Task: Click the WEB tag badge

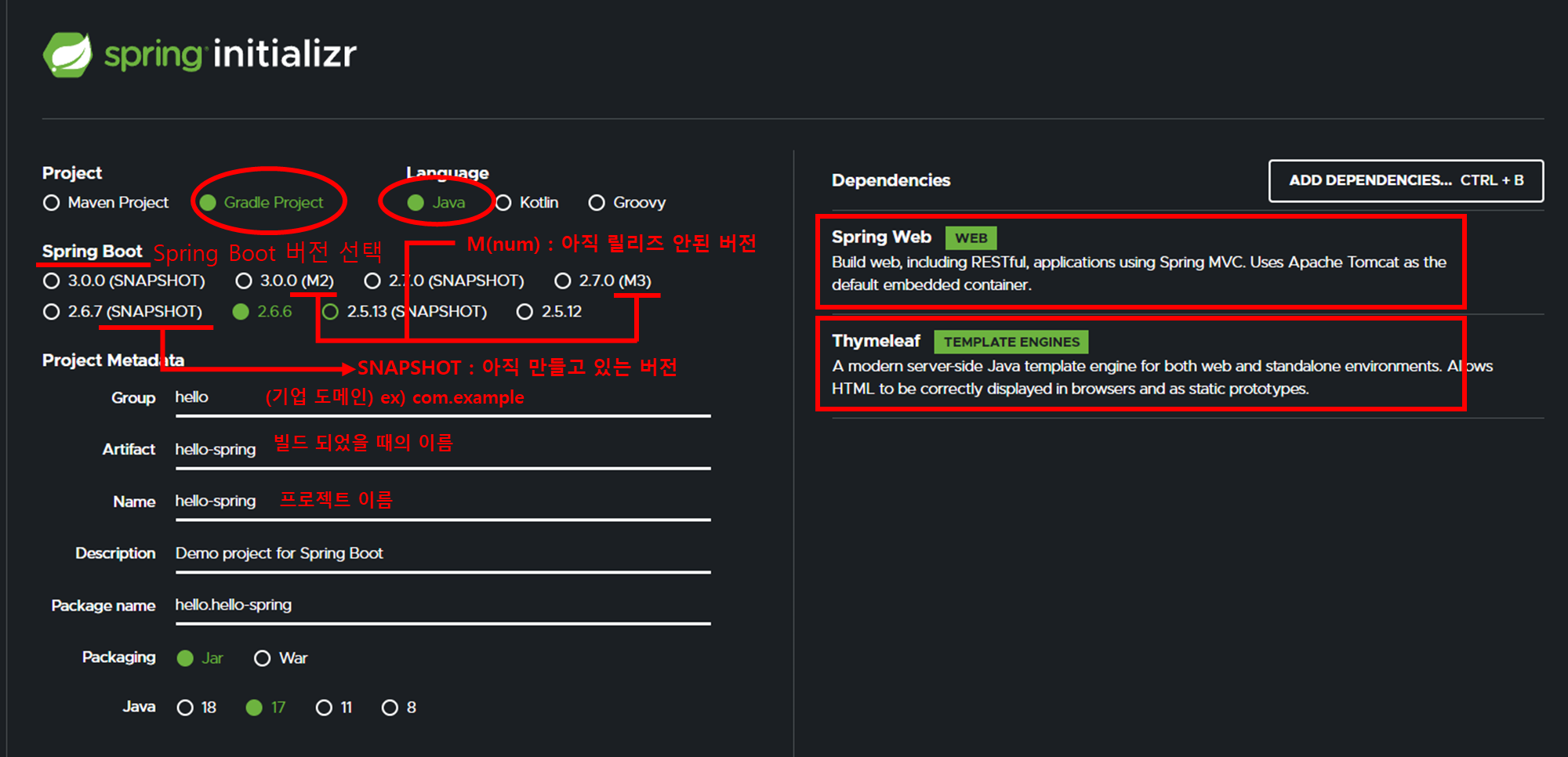Action: tap(971, 238)
